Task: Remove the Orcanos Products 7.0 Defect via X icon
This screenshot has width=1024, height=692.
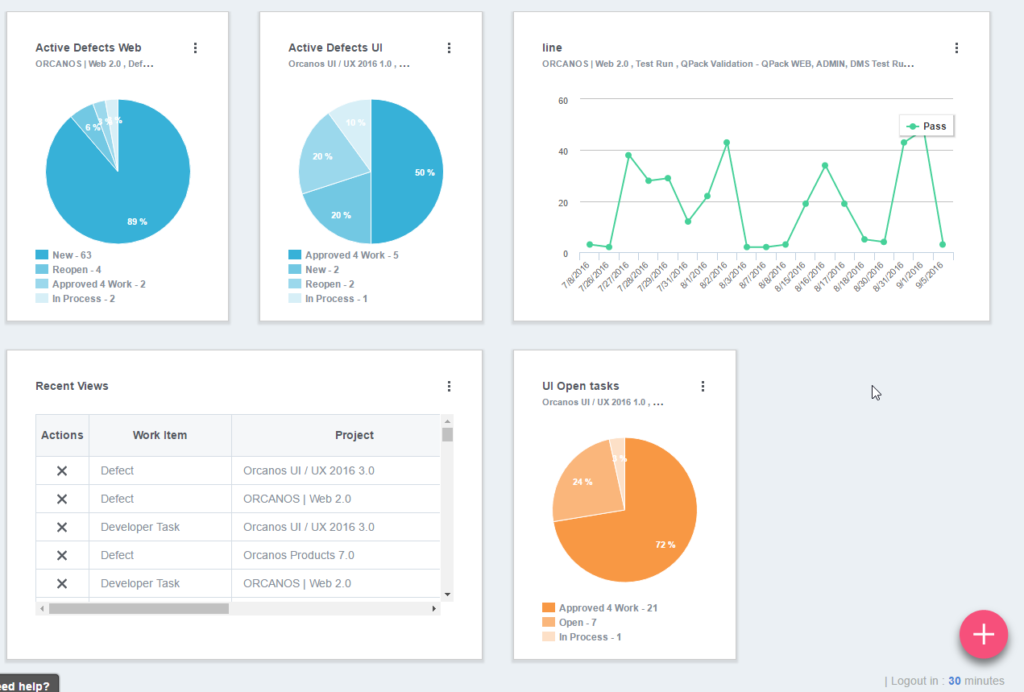Action: coord(62,555)
